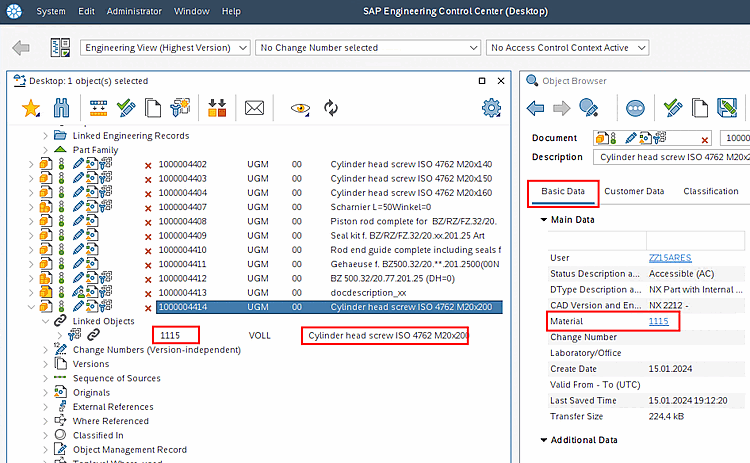Click the eye display icon in Desktop toolbar
The image size is (750, 463).
tap(300, 109)
